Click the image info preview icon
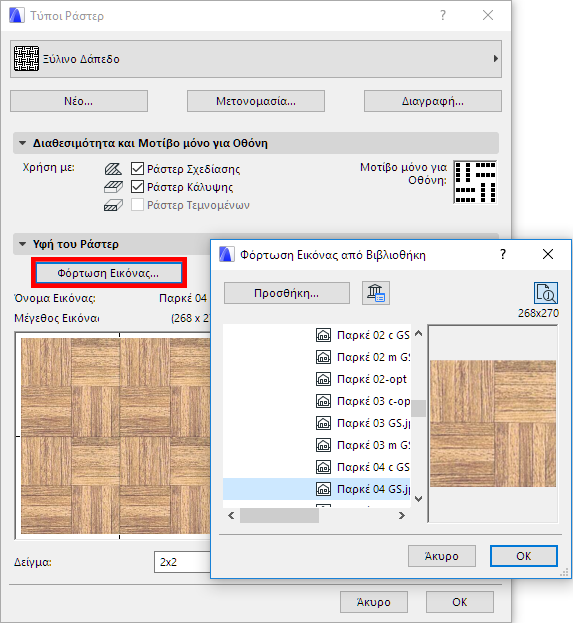573x623 pixels. pos(546,293)
